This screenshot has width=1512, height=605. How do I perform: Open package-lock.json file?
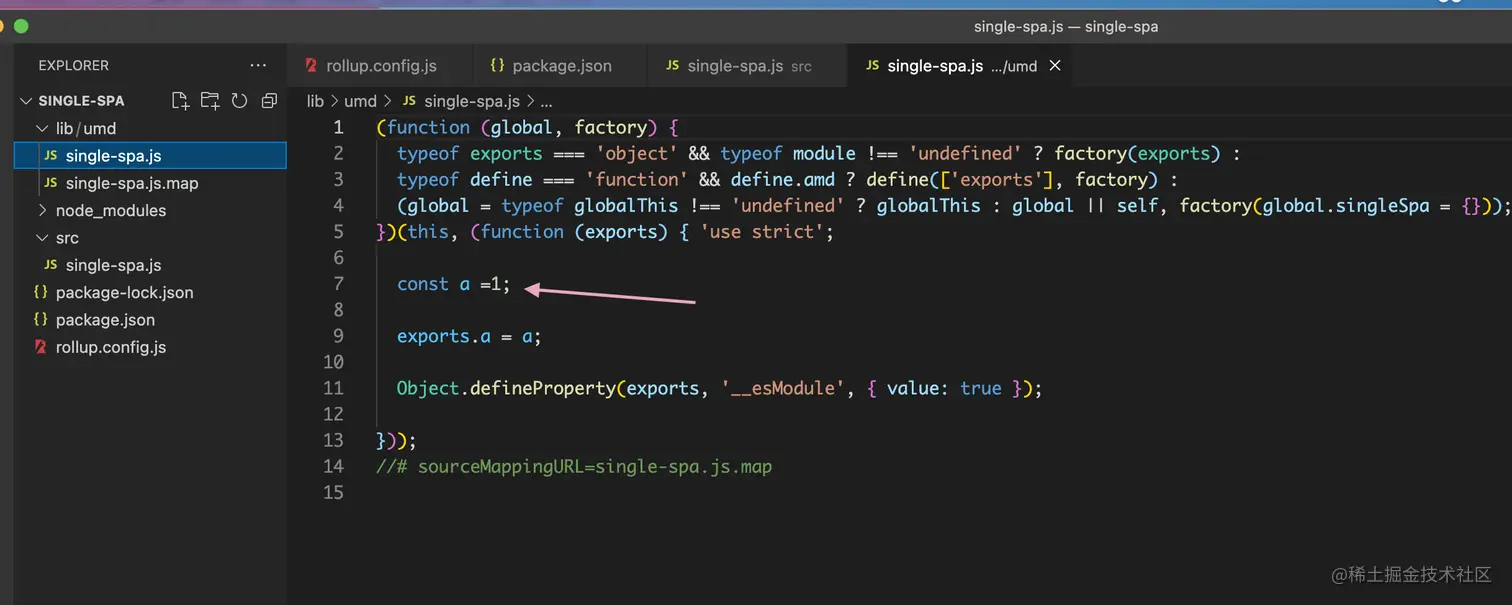tap(150, 292)
